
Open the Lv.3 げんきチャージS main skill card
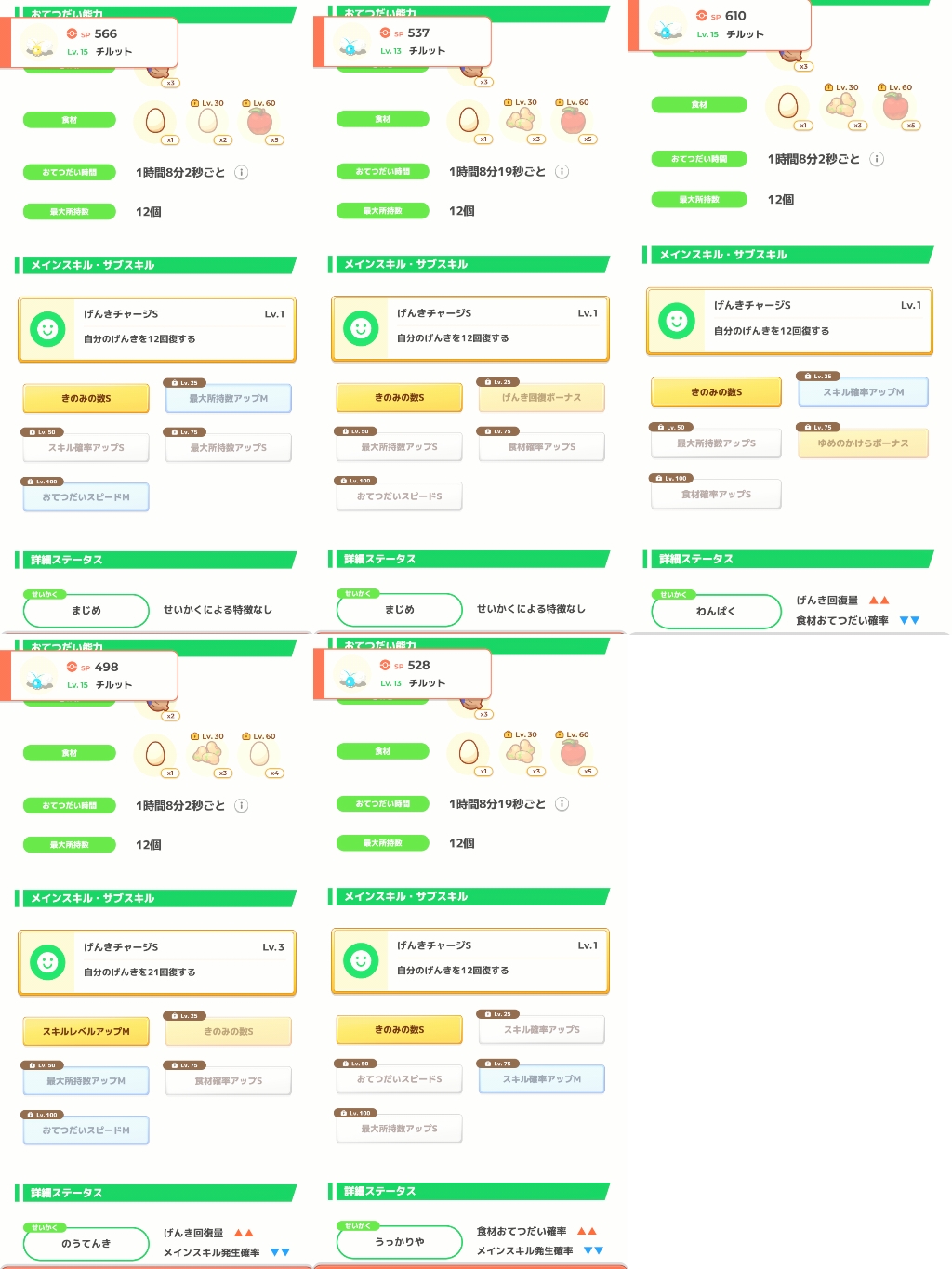(157, 962)
